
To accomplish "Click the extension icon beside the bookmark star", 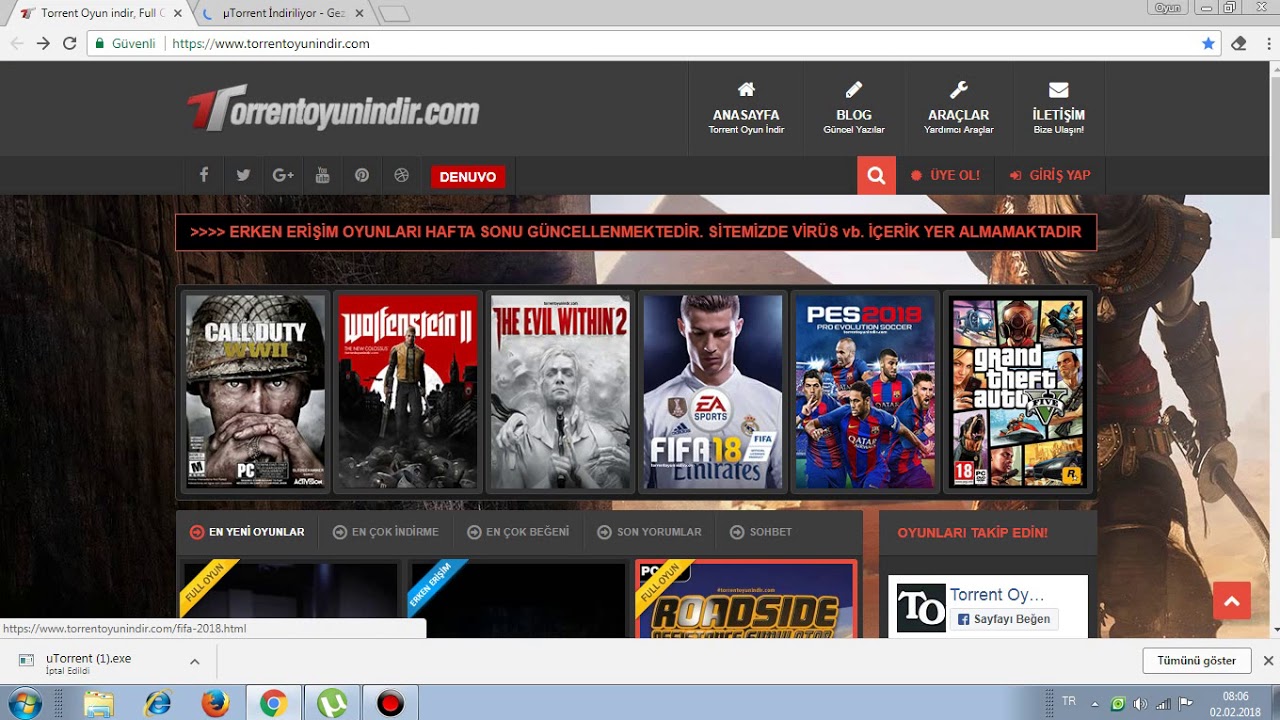I will pyautogui.click(x=1238, y=43).
